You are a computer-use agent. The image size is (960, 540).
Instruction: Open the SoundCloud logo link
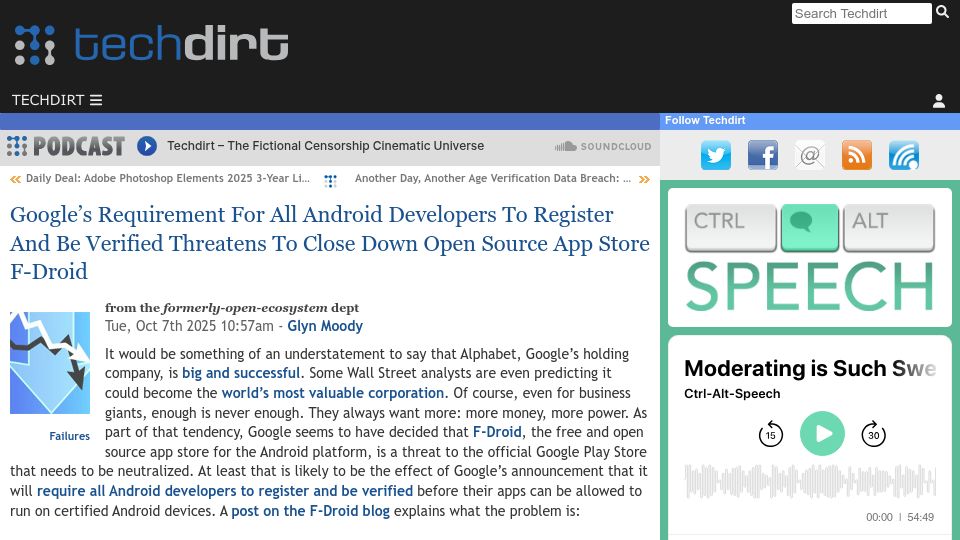(x=602, y=146)
